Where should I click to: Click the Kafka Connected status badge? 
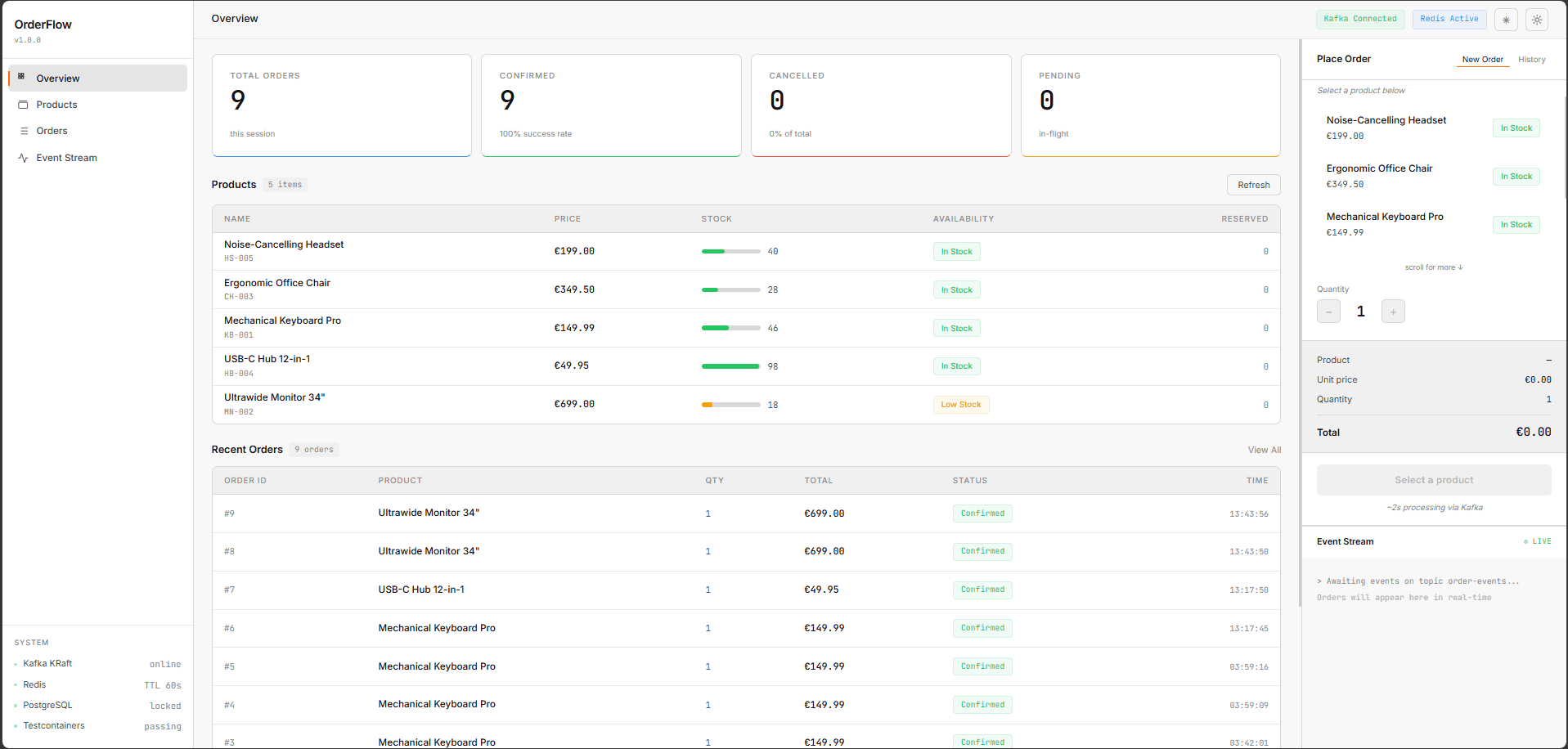tap(1359, 19)
